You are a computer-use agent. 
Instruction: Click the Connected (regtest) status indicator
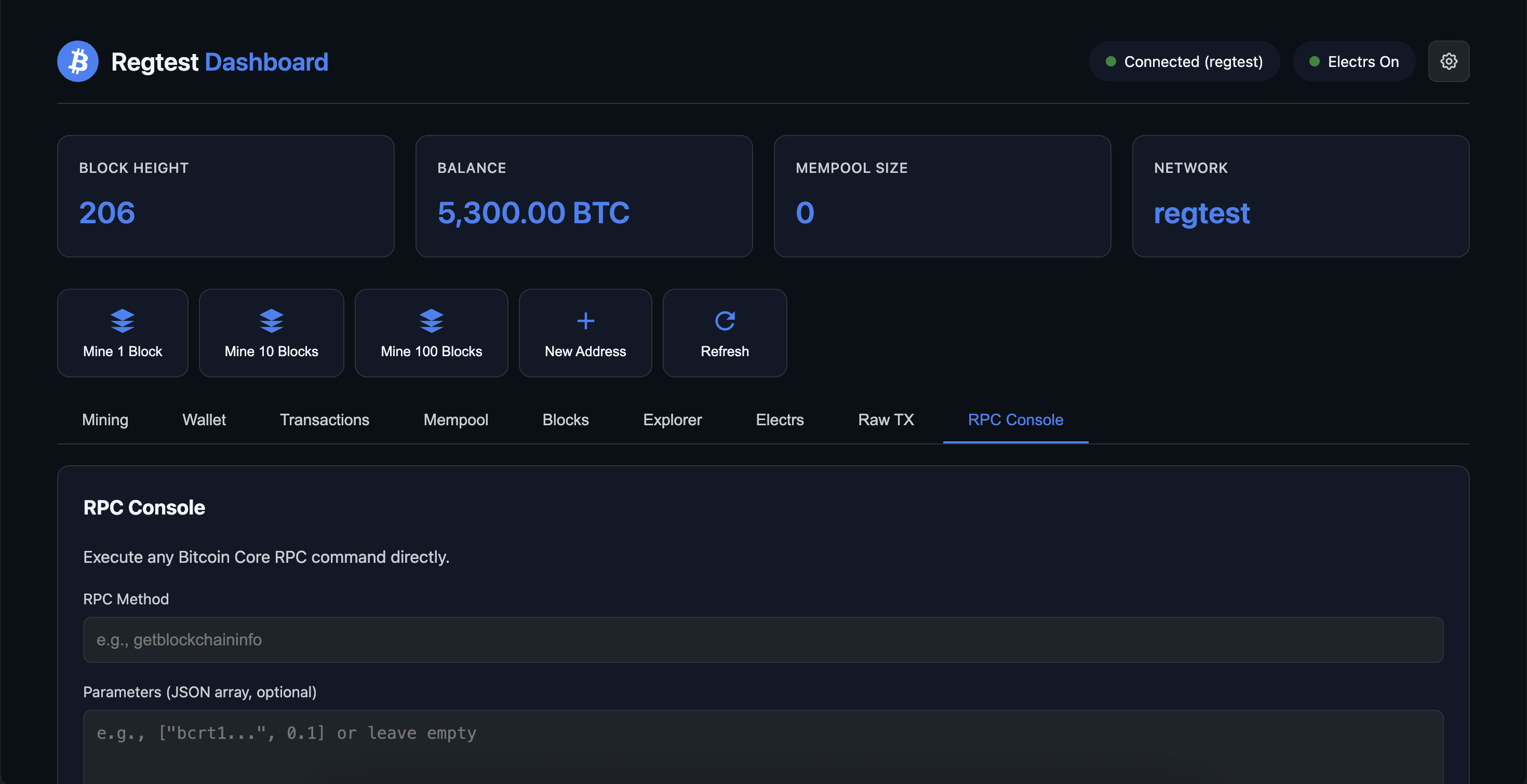1184,62
